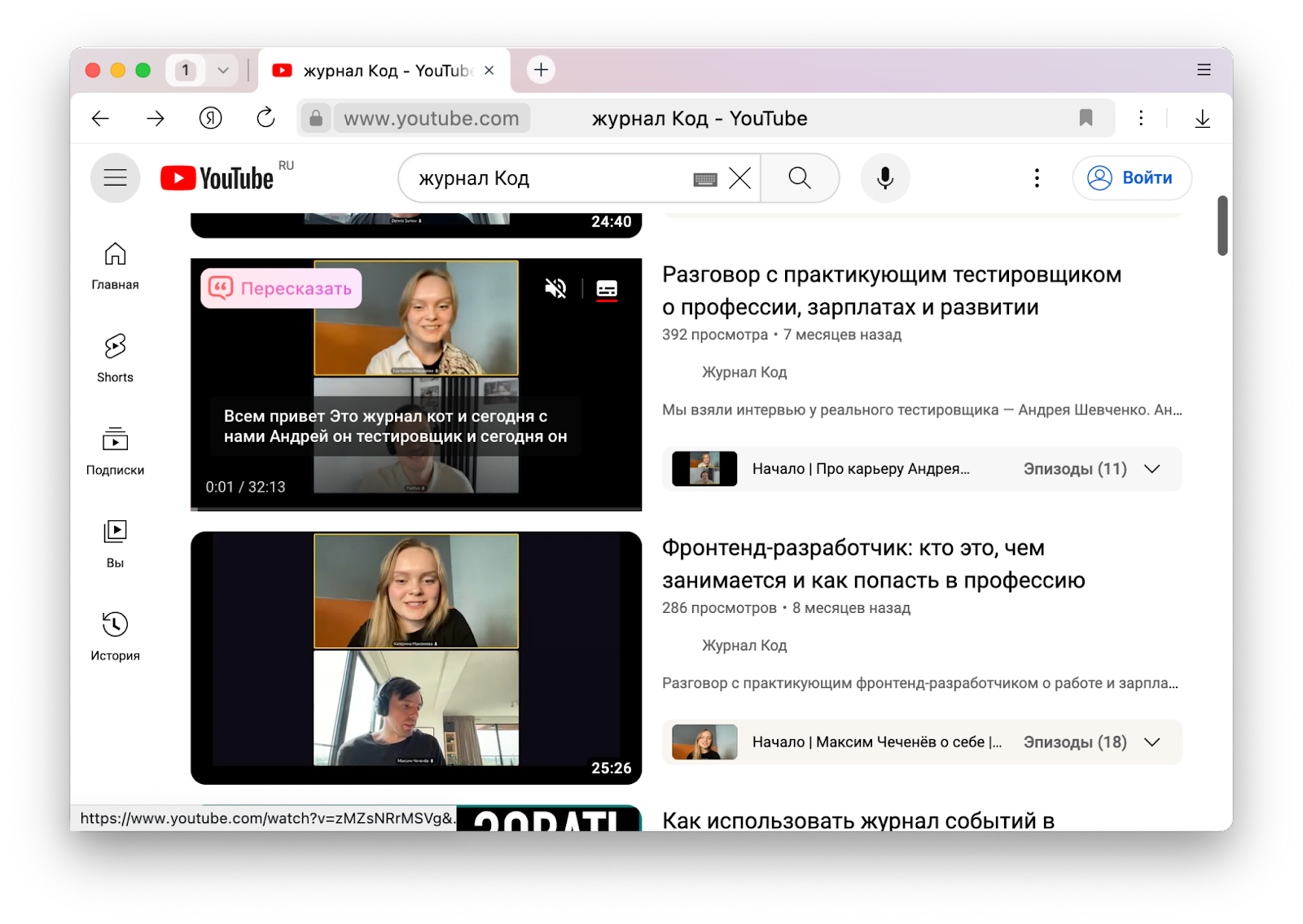Viewport: 1303px width, 924px height.
Task: Unmute the video preview speaker icon
Action: [555, 289]
